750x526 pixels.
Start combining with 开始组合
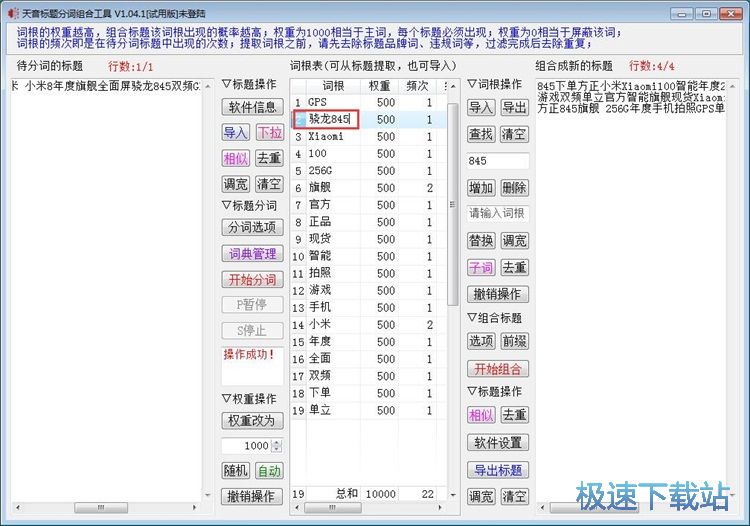[497, 369]
